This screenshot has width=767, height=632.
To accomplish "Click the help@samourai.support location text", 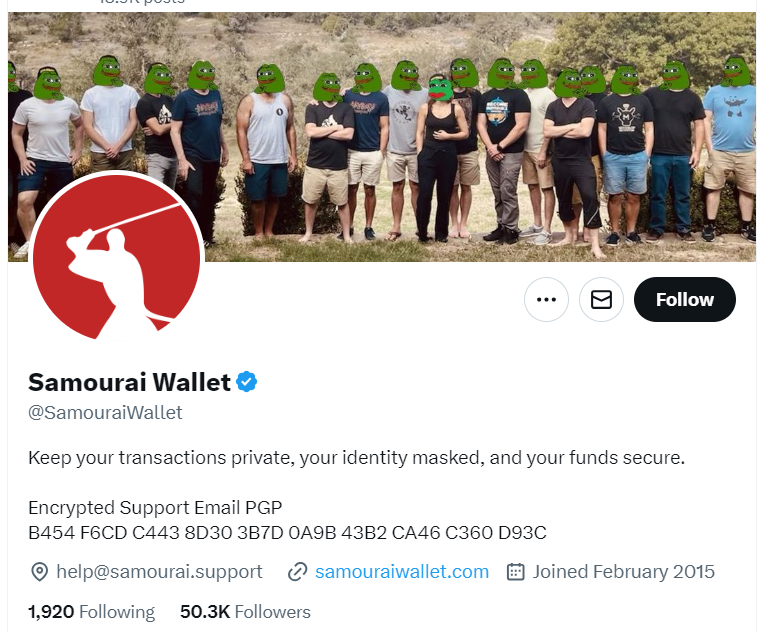I will click(x=159, y=572).
